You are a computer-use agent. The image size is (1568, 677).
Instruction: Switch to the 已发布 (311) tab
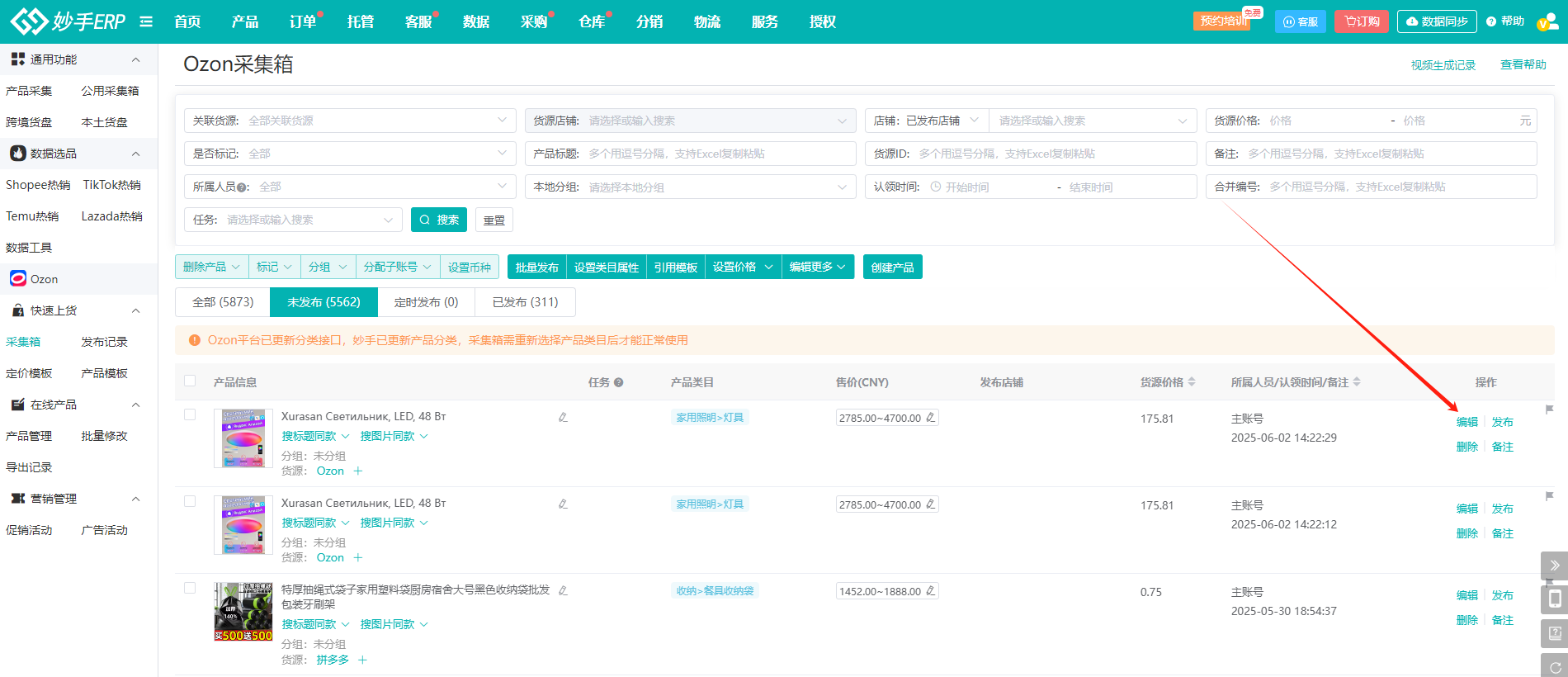click(x=525, y=302)
